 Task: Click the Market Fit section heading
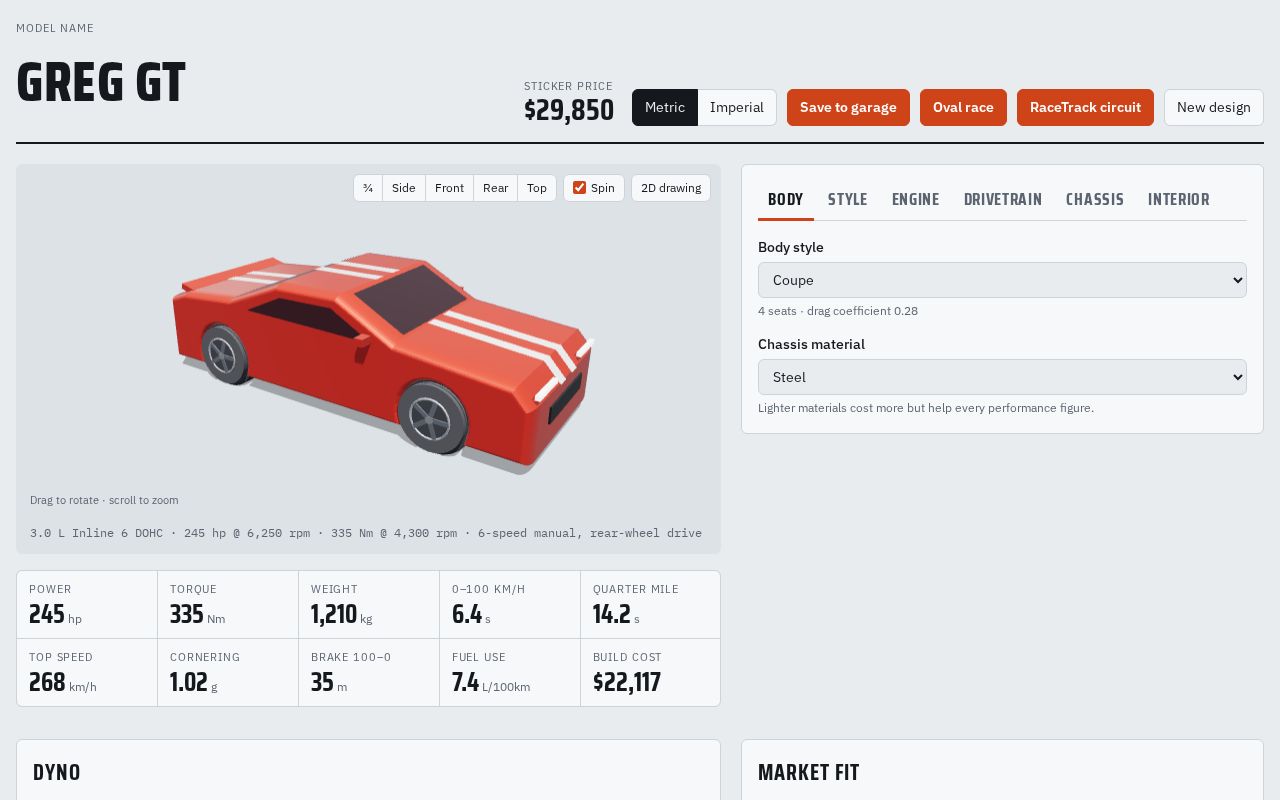(809, 772)
